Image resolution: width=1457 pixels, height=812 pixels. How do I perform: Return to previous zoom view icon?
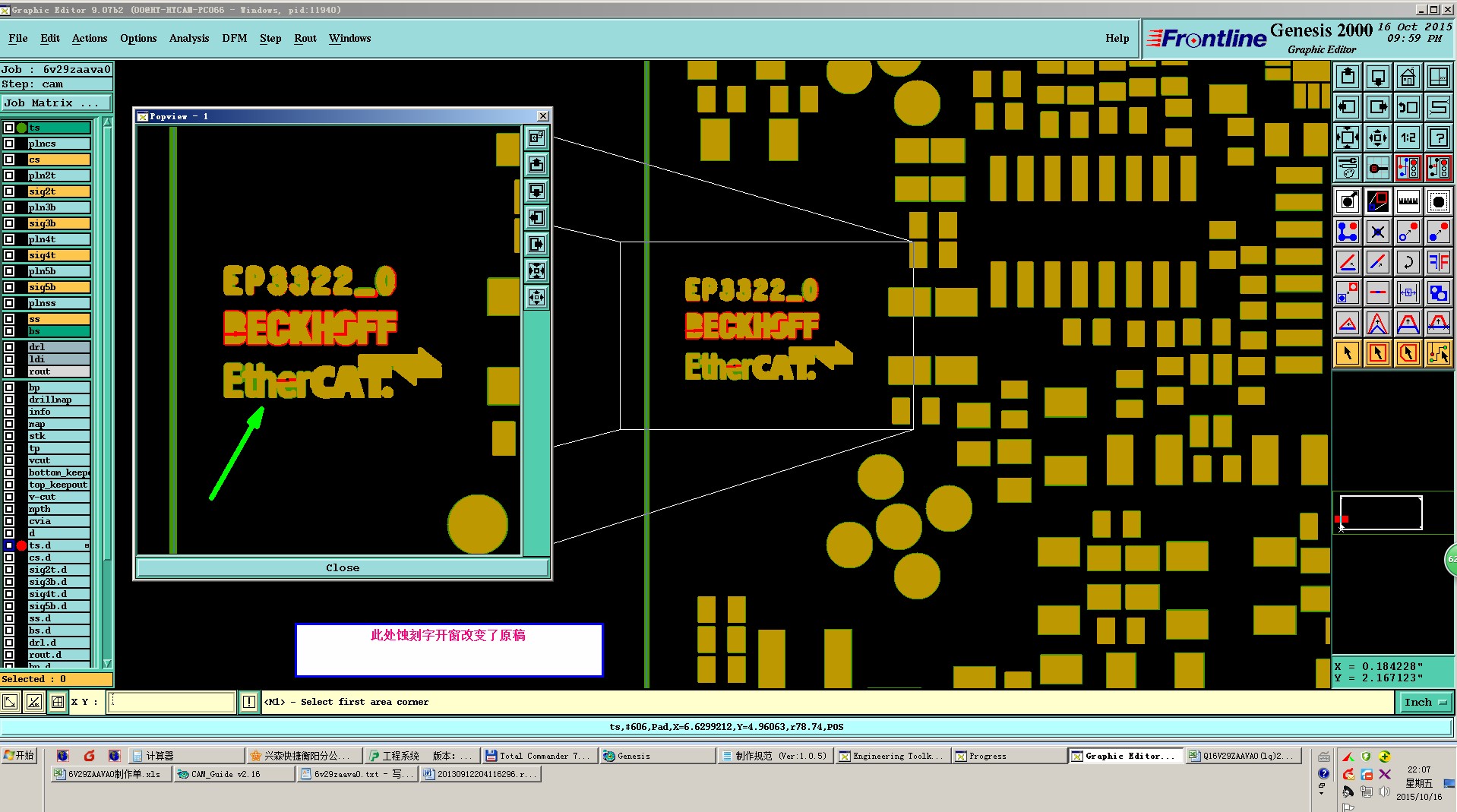(x=1408, y=107)
